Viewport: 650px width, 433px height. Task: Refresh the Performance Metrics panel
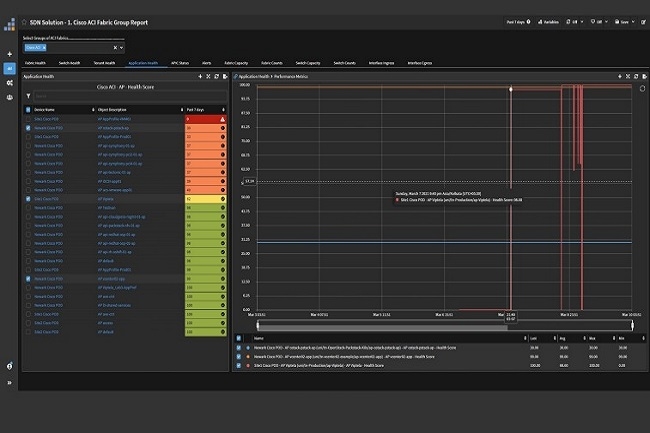click(x=636, y=77)
